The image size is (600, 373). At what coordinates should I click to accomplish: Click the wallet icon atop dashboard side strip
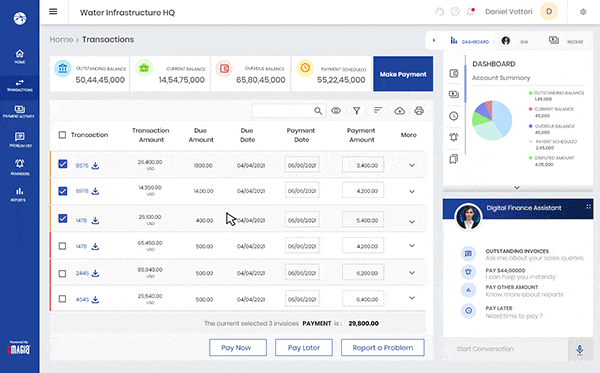[x=454, y=73]
